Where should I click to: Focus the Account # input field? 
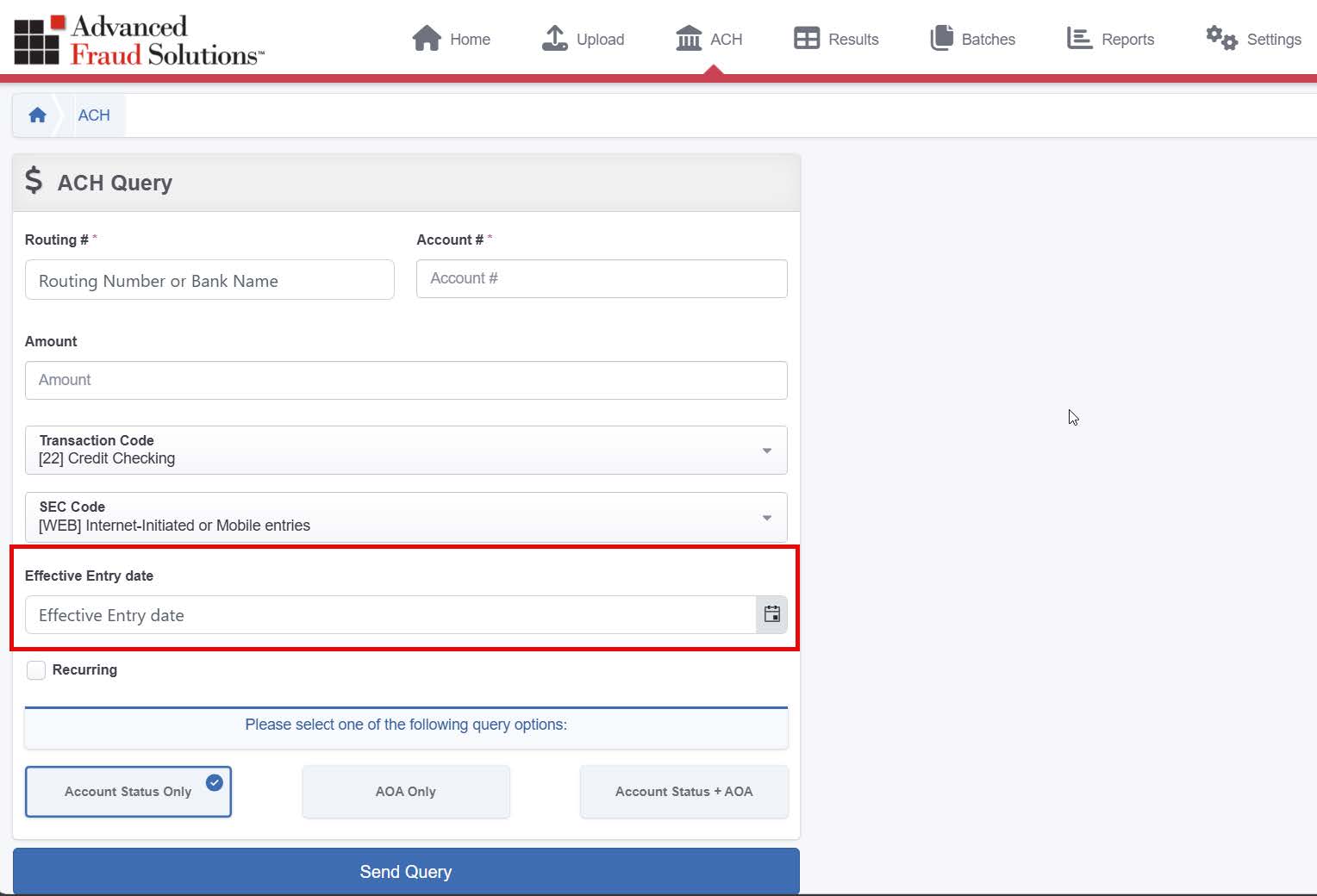602,278
